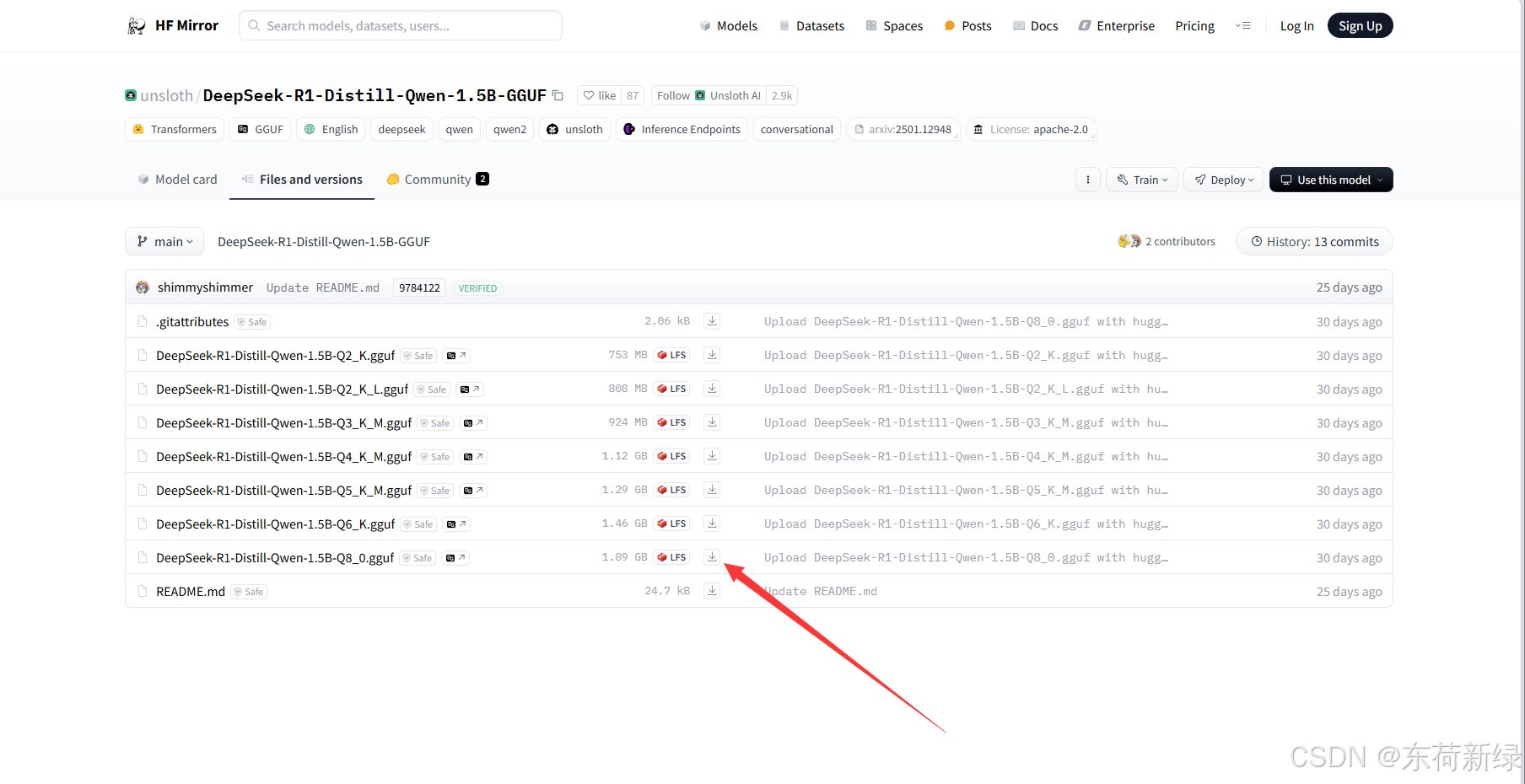View the 2 contributors
This screenshot has width=1525, height=784.
click(1167, 241)
